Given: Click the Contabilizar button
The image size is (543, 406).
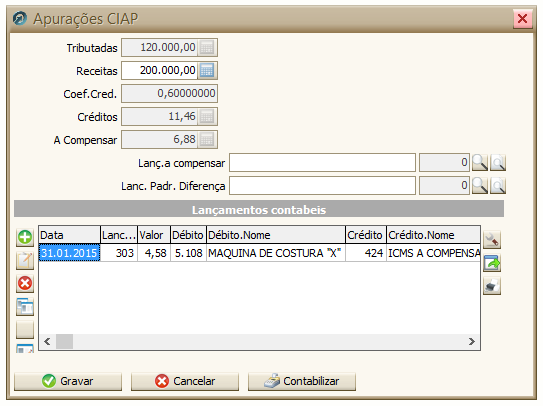Looking at the screenshot, I should pos(302,381).
